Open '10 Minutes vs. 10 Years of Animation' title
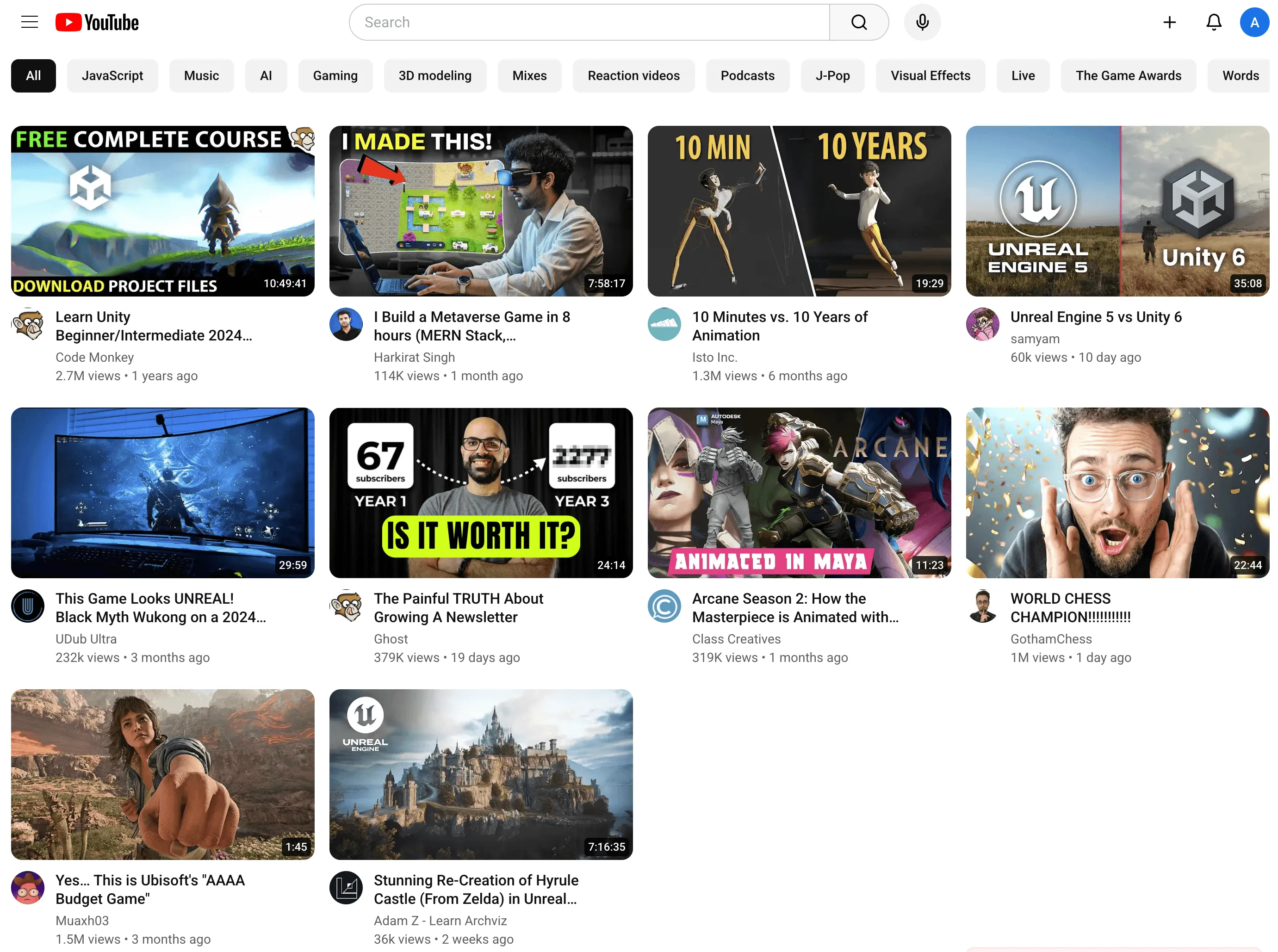1278x952 pixels. pyautogui.click(x=779, y=326)
